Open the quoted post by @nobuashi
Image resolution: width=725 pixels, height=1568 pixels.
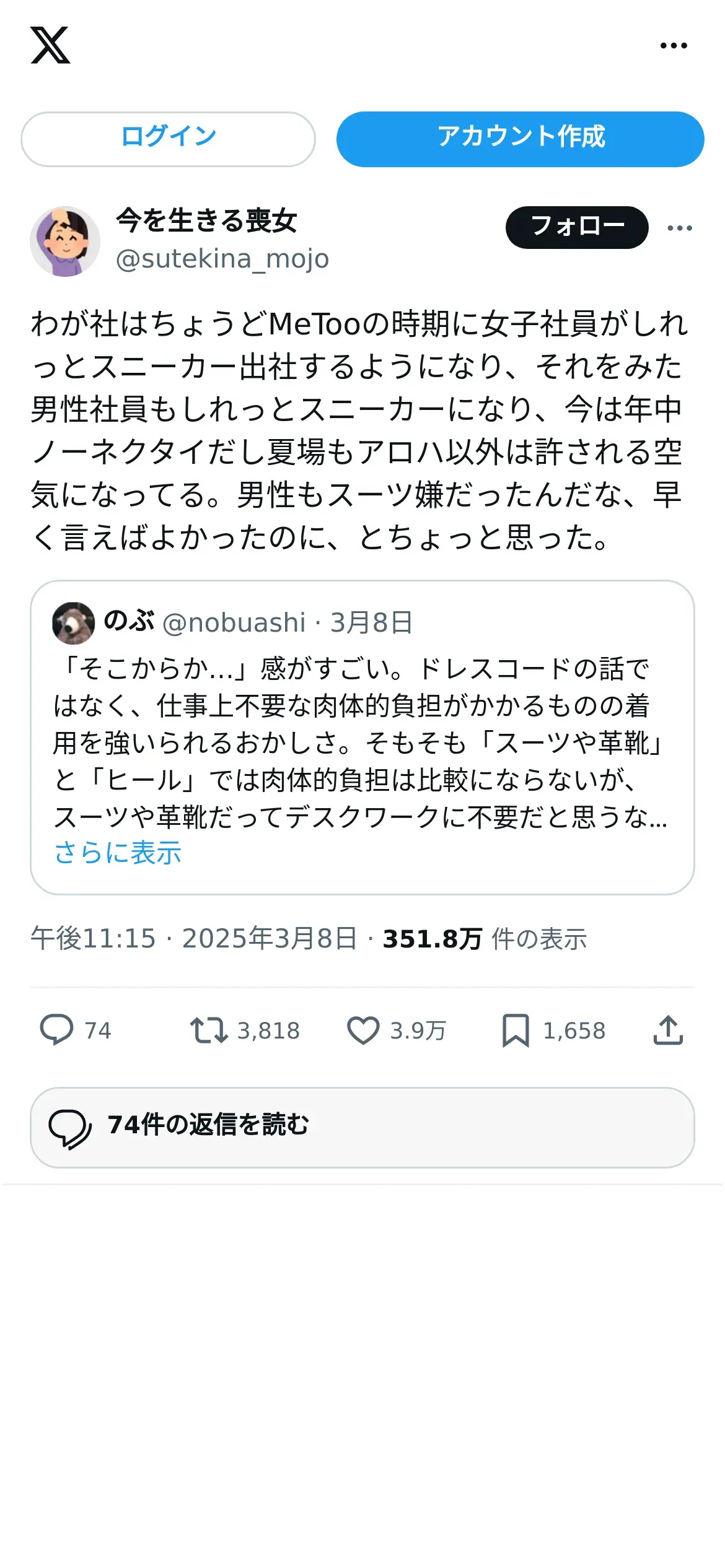point(362,738)
